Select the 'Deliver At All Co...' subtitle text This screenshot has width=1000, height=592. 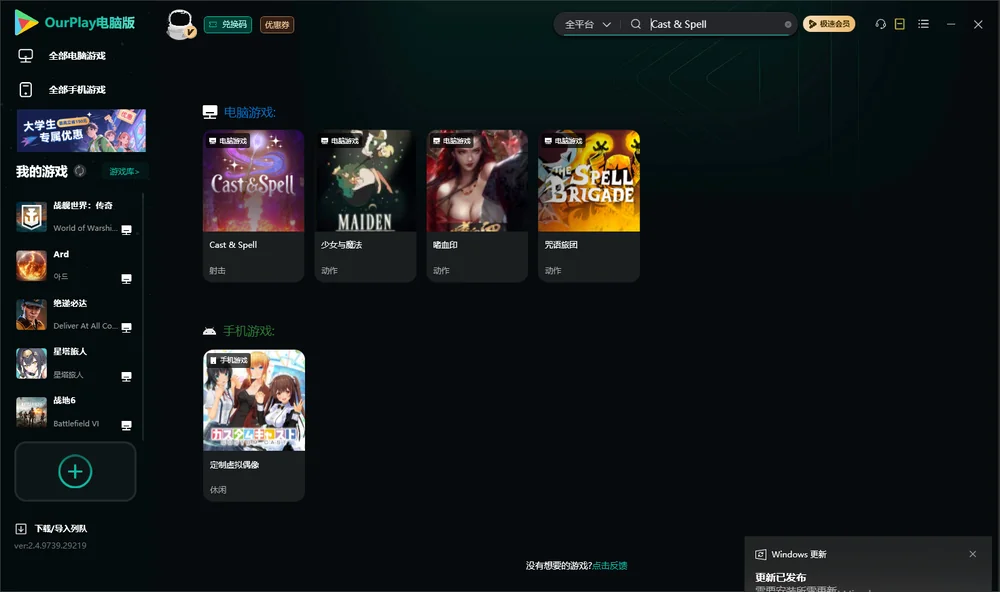point(85,326)
